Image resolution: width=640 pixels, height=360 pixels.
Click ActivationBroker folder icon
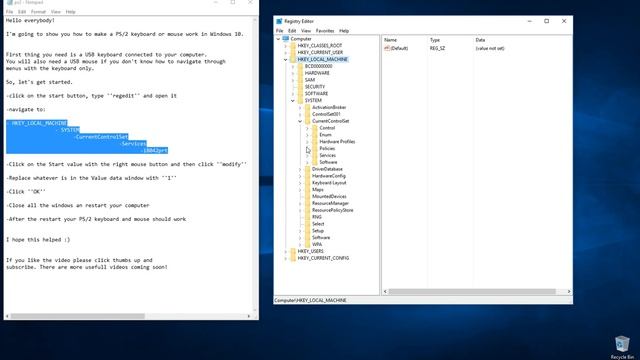(x=308, y=107)
